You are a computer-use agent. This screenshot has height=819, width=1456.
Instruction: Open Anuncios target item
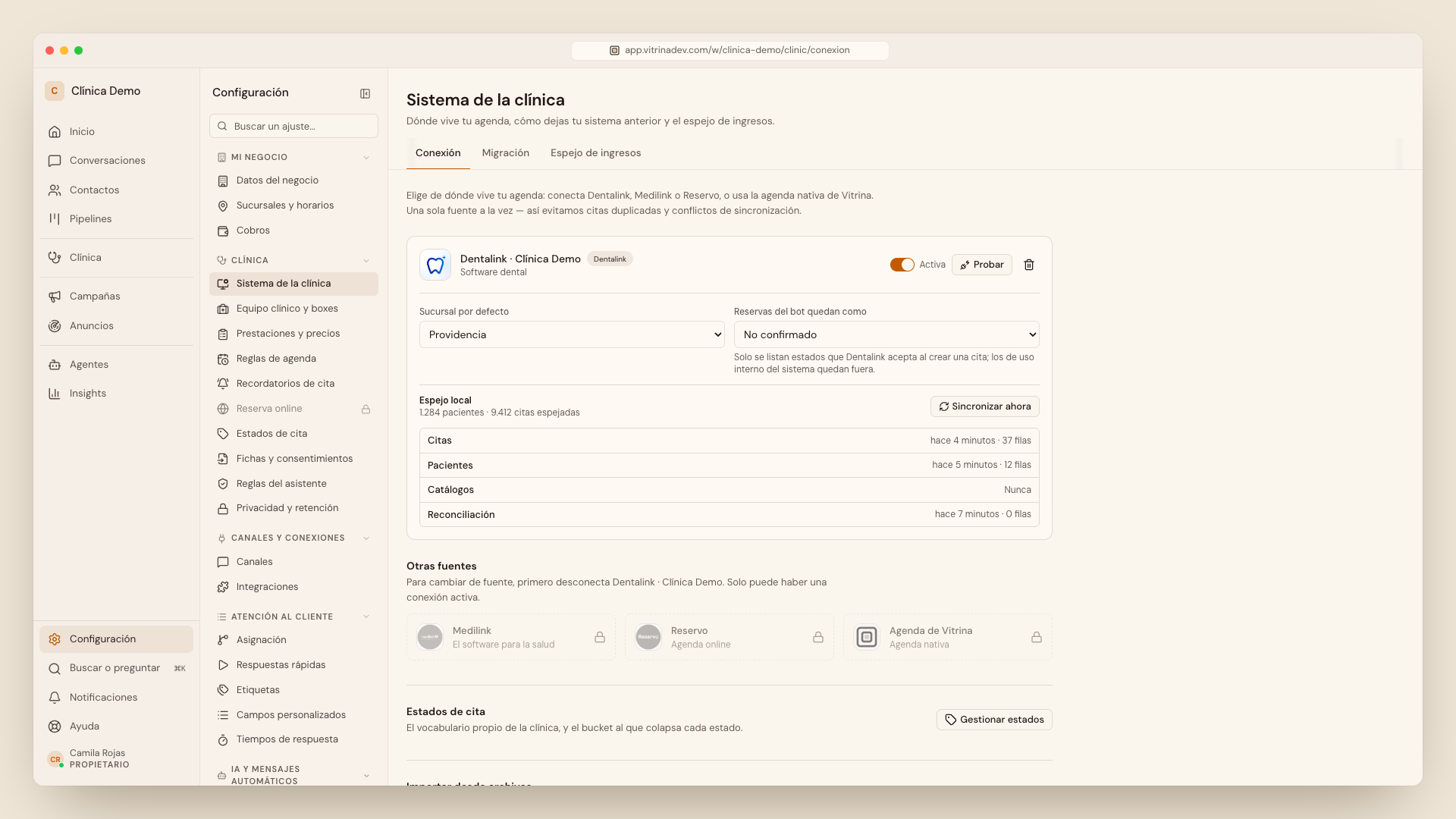point(116,326)
